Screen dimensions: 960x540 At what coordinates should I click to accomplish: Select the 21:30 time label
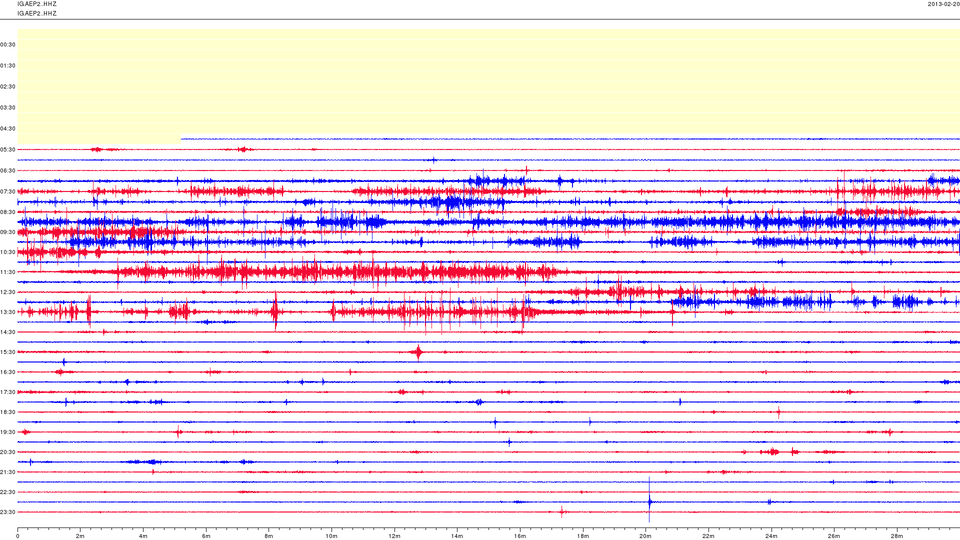pyautogui.click(x=8, y=473)
